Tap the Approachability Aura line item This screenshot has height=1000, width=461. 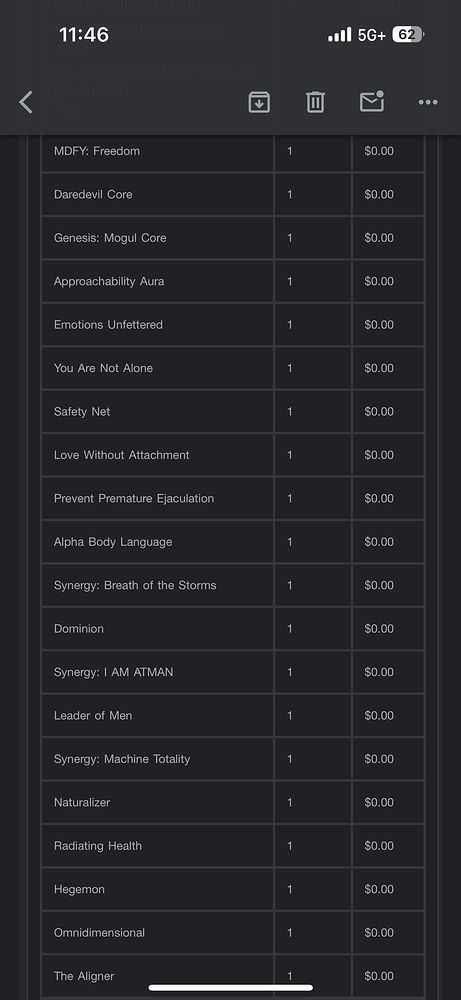[x=109, y=281]
